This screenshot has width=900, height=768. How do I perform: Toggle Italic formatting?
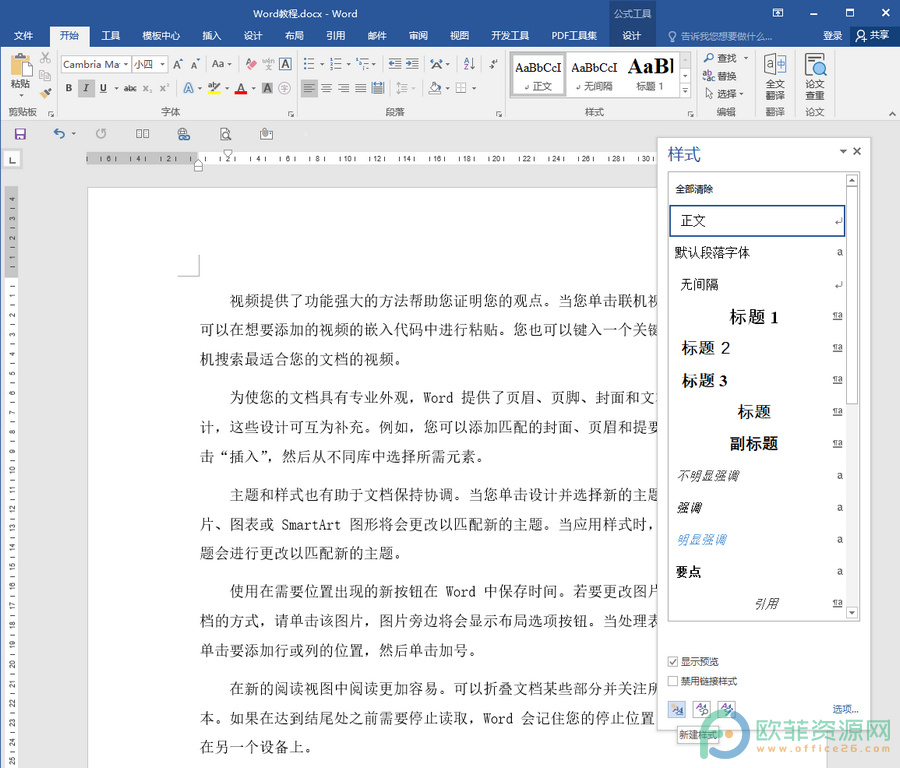pyautogui.click(x=86, y=88)
